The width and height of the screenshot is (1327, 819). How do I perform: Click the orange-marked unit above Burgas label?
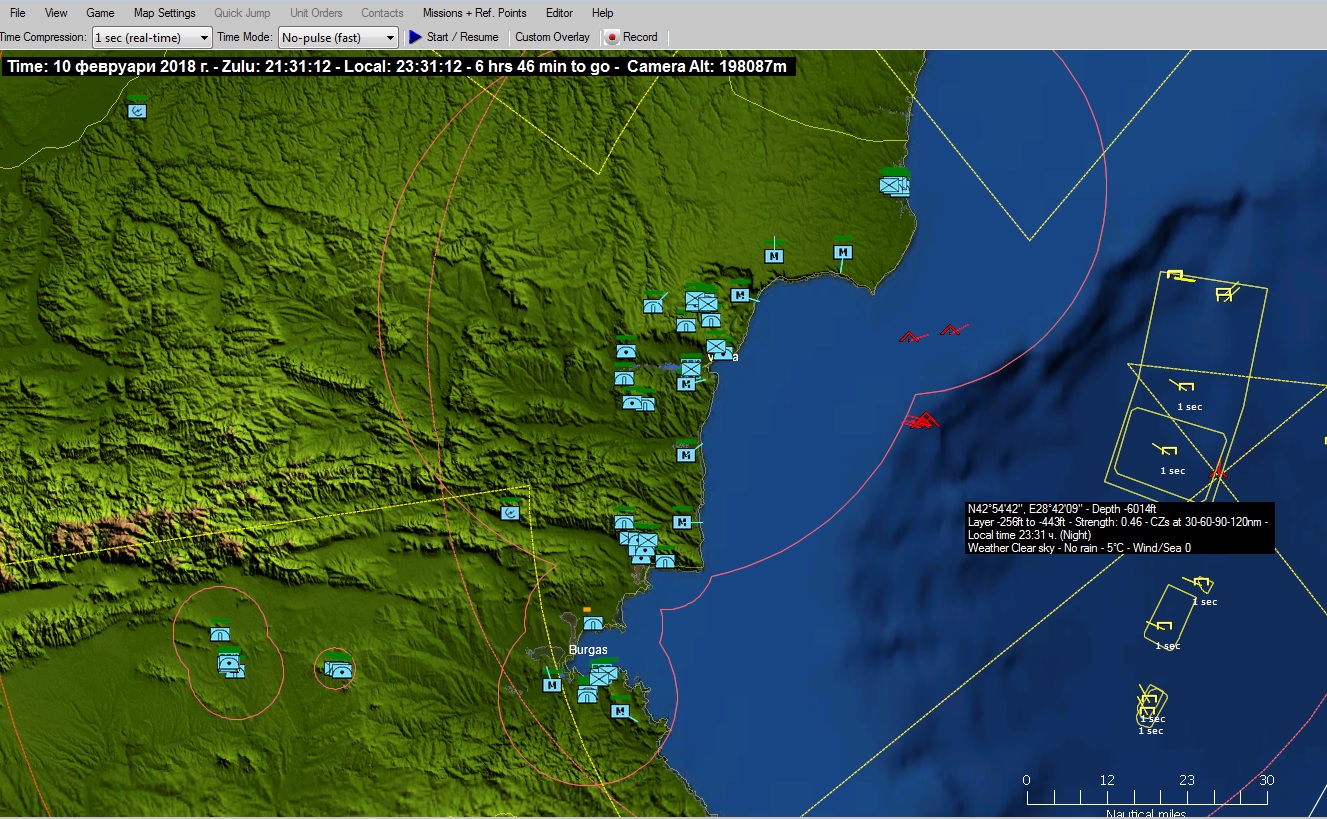[592, 622]
